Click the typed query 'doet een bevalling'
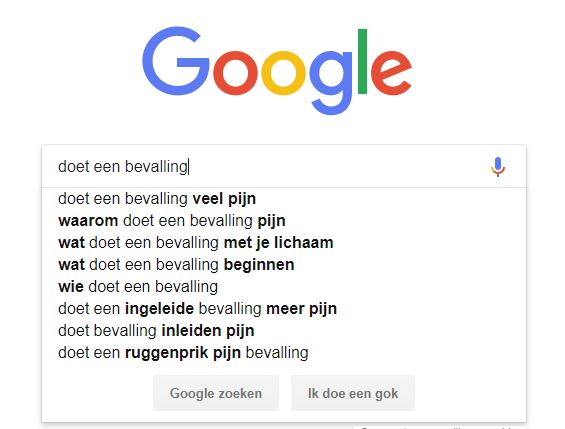The image size is (565, 429). click(123, 166)
